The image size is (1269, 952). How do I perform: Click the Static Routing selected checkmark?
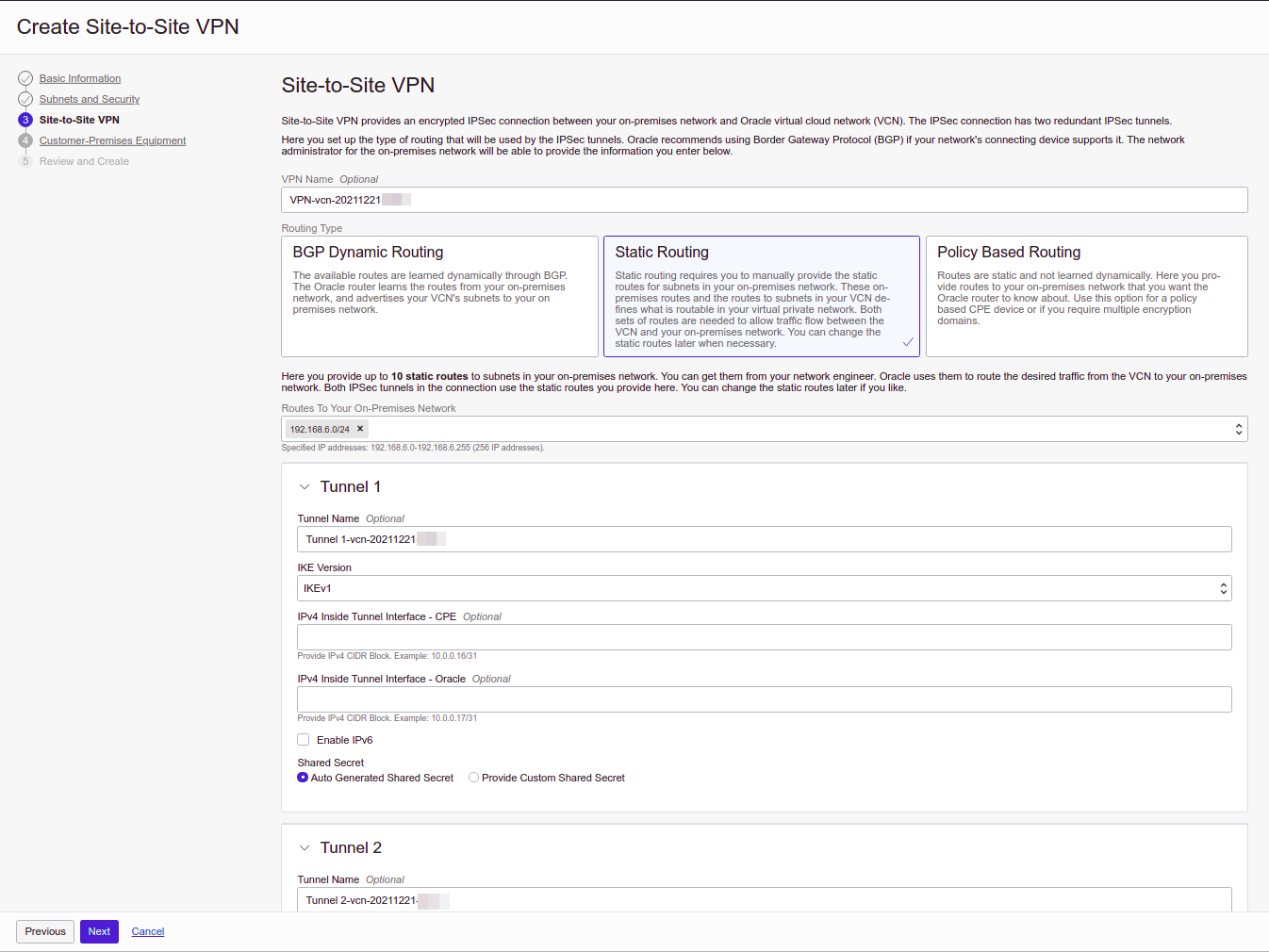pos(908,342)
